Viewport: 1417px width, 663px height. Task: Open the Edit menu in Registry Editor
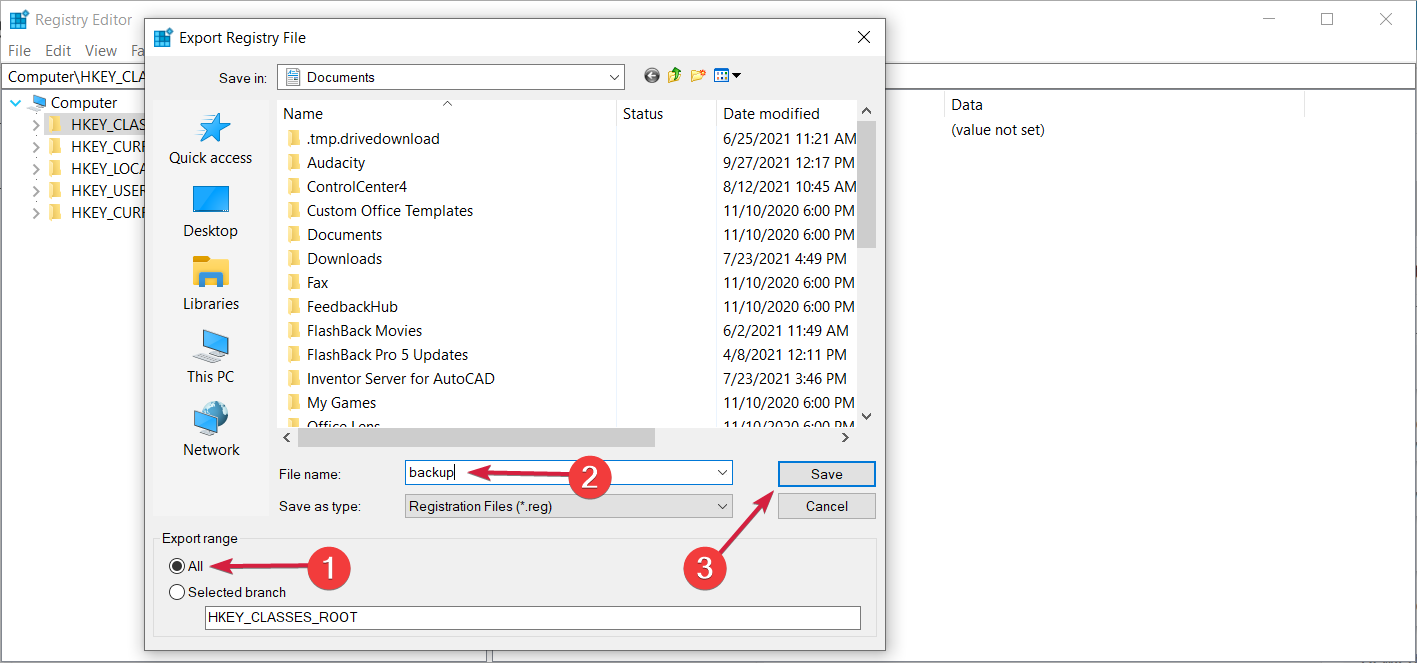58,51
